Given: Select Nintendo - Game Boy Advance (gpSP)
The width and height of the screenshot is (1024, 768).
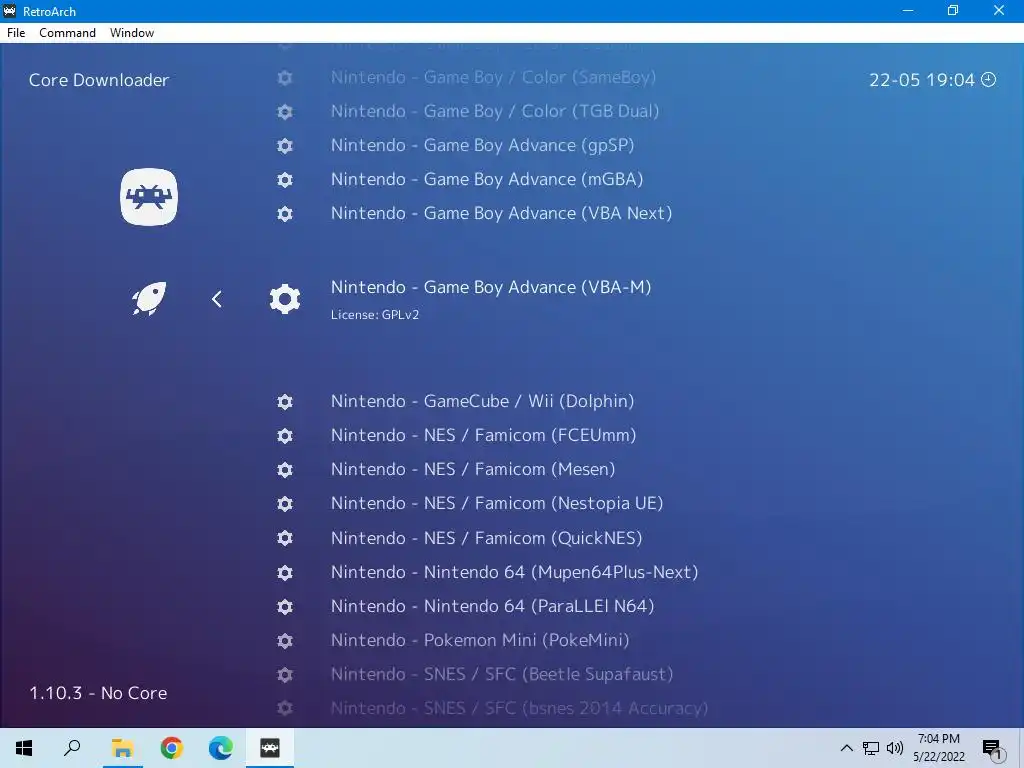Looking at the screenshot, I should pyautogui.click(x=483, y=146).
